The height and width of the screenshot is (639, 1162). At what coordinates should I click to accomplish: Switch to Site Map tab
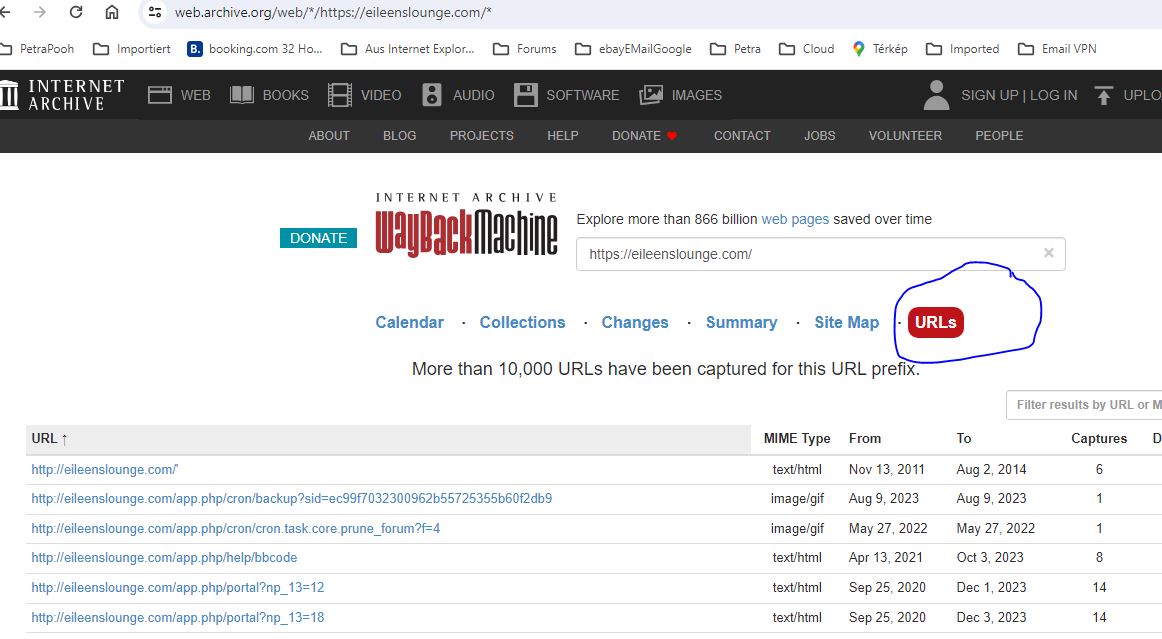click(x=846, y=322)
